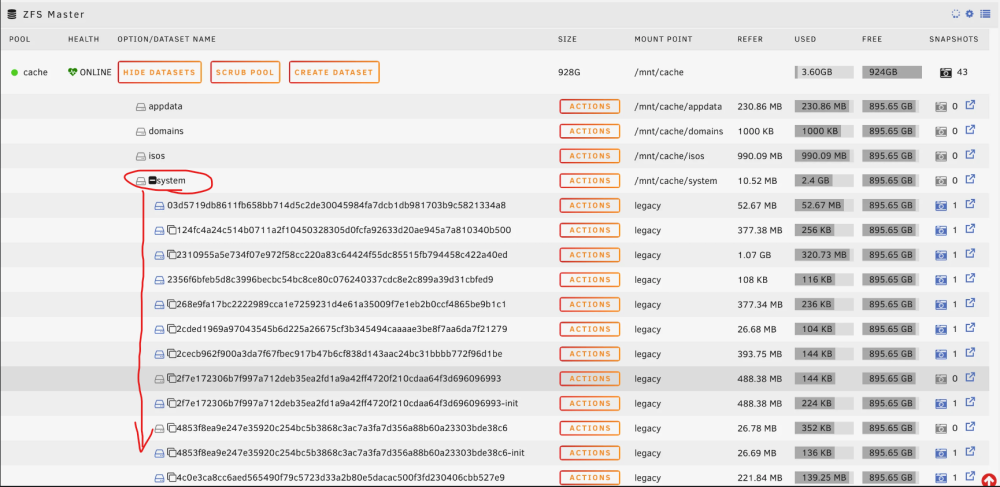Click the green status dot for cache pool
Screen dimensions: 1000x487
(14, 73)
